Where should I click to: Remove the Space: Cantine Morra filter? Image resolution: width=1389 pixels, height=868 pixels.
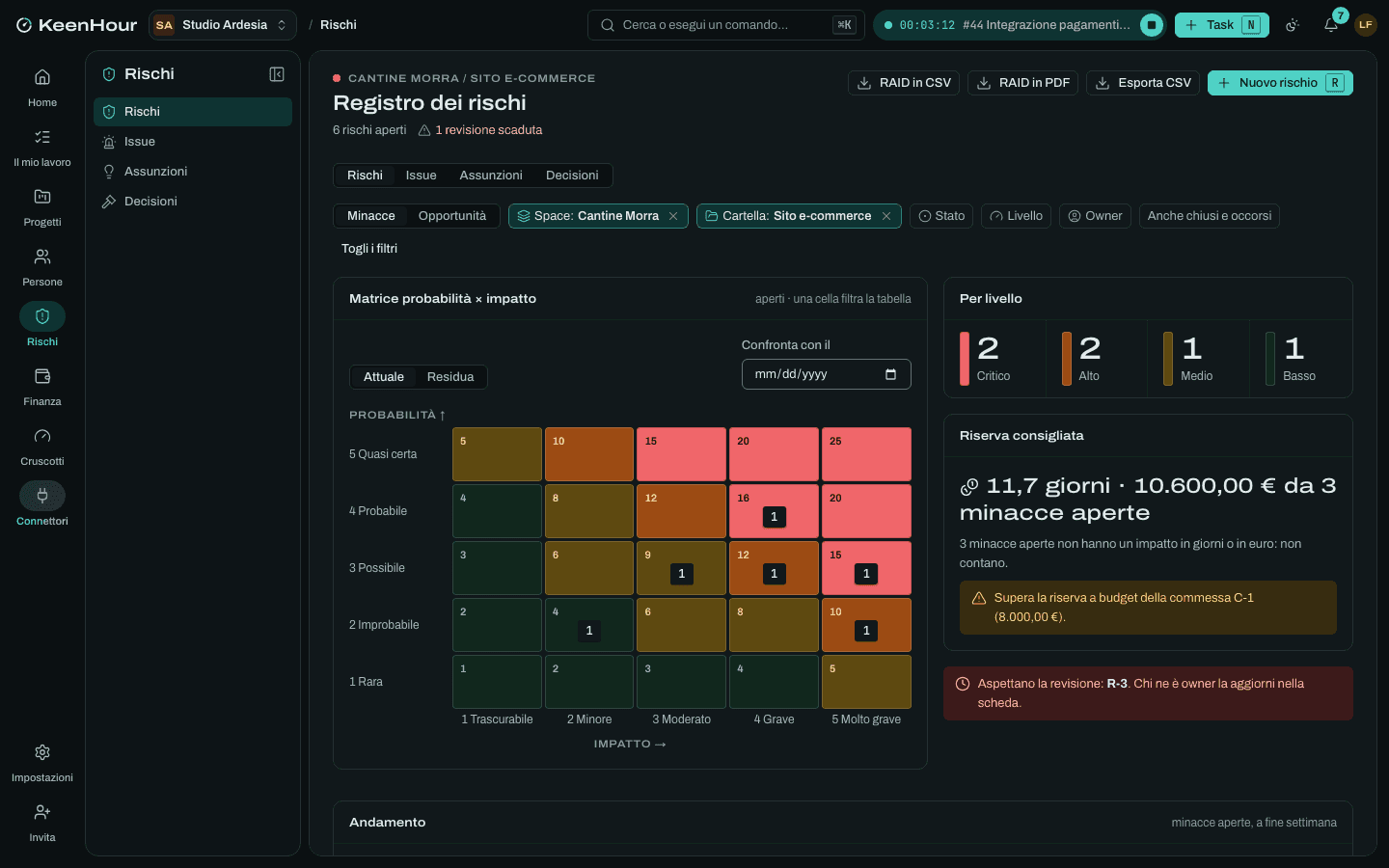673,216
